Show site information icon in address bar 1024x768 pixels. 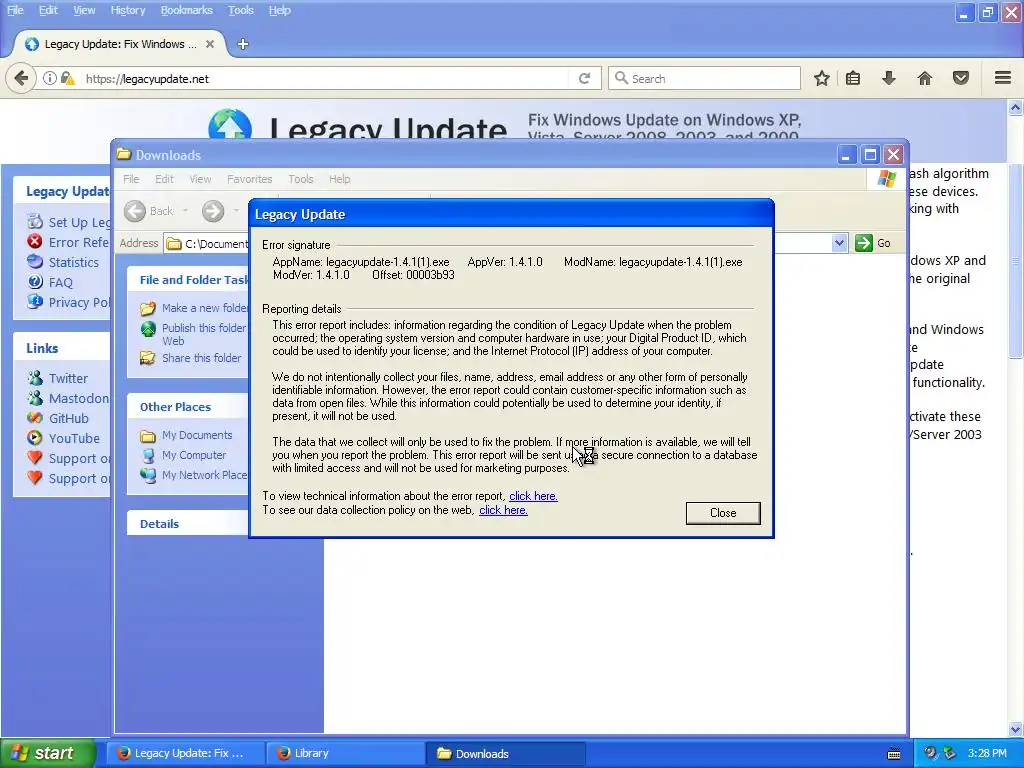[50, 78]
